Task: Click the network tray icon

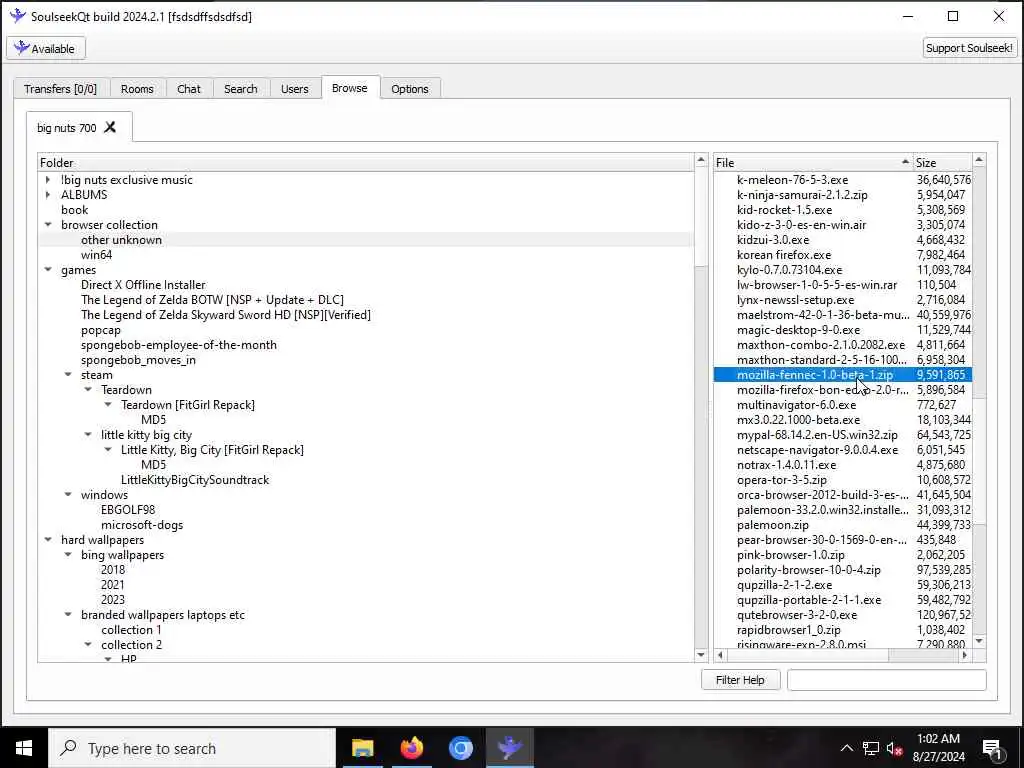Action: point(871,748)
